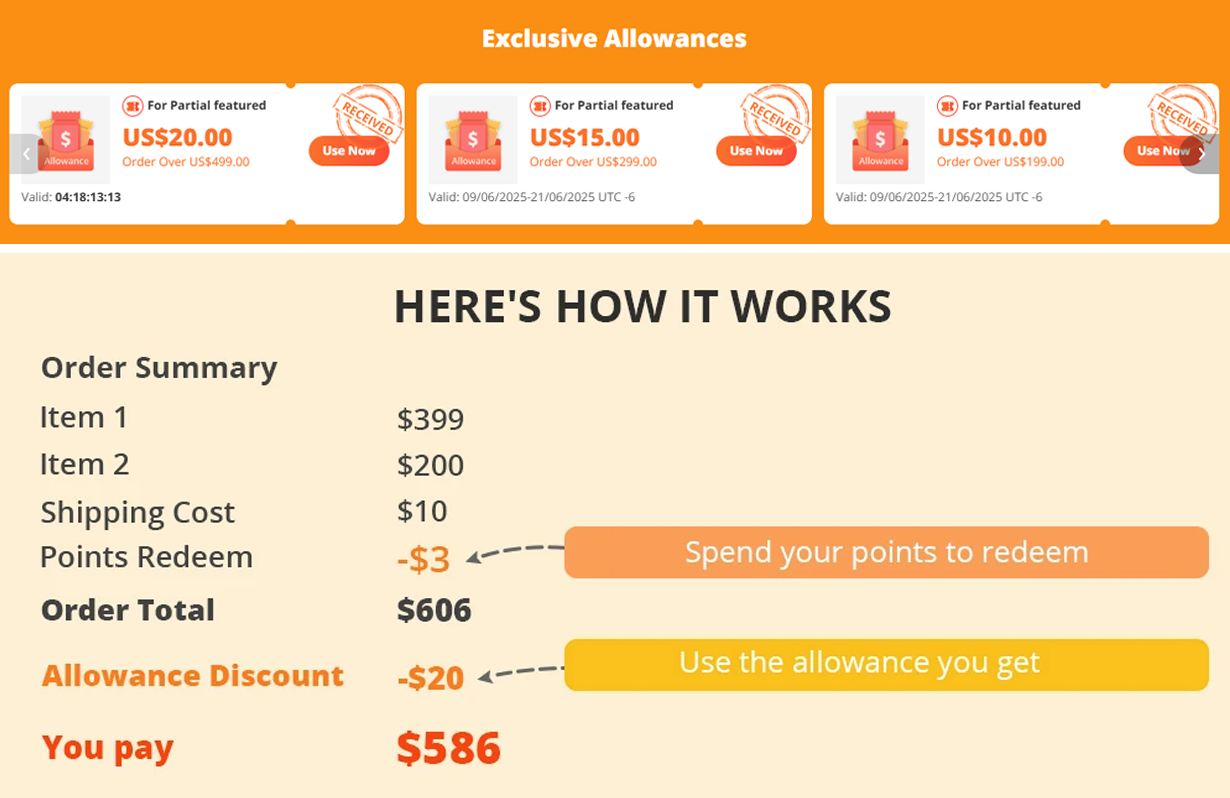Screen dimensions: 1230x798
Task: Click the red badge on the US$10.00 coupon
Action: 947,105
